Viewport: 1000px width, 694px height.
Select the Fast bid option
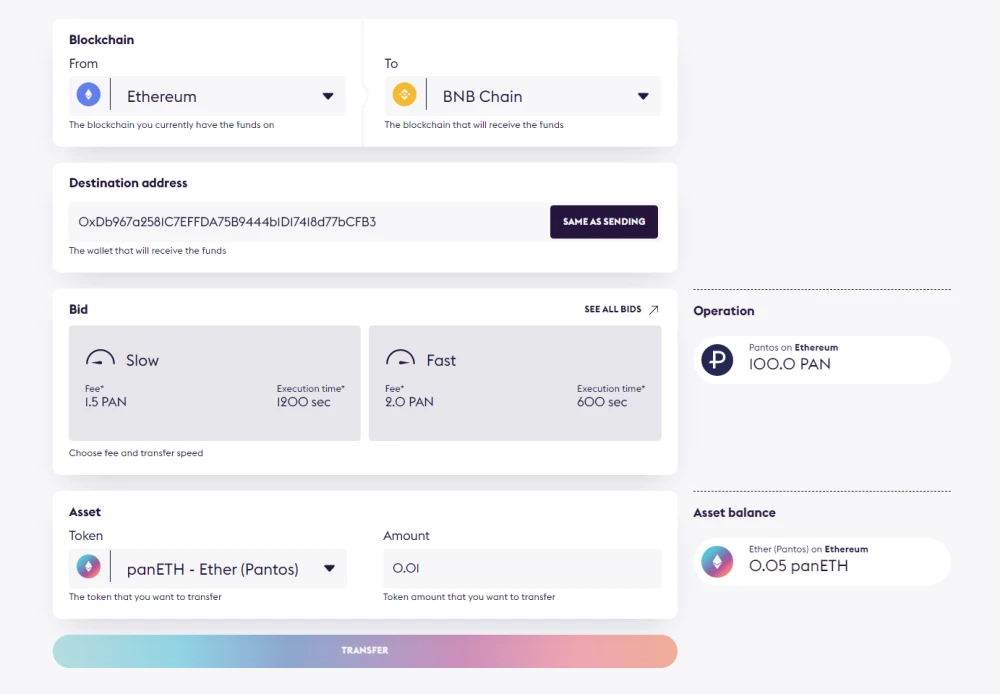click(x=515, y=383)
